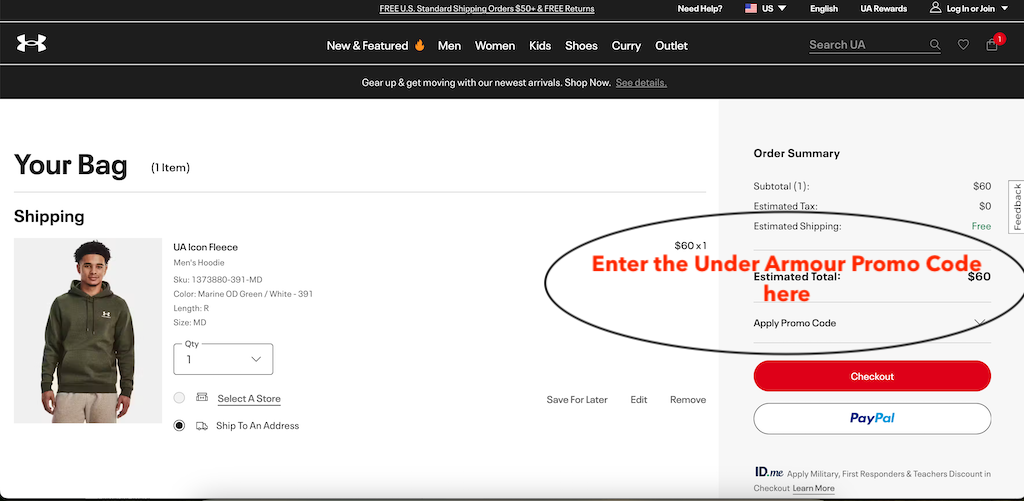Click the hoodie product thumbnail
The width and height of the screenshot is (1024, 501).
coord(88,331)
